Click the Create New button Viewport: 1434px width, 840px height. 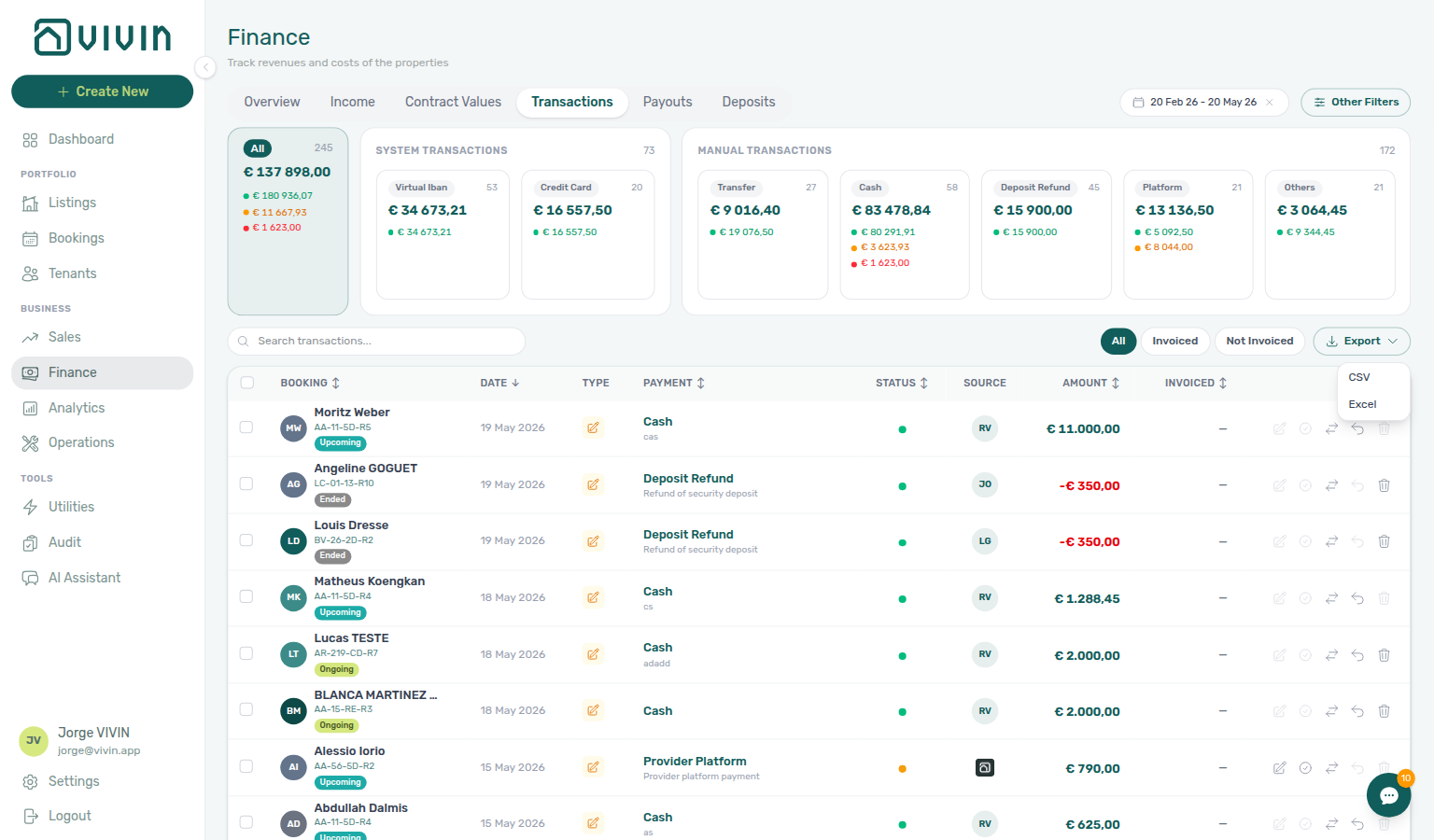(x=102, y=91)
